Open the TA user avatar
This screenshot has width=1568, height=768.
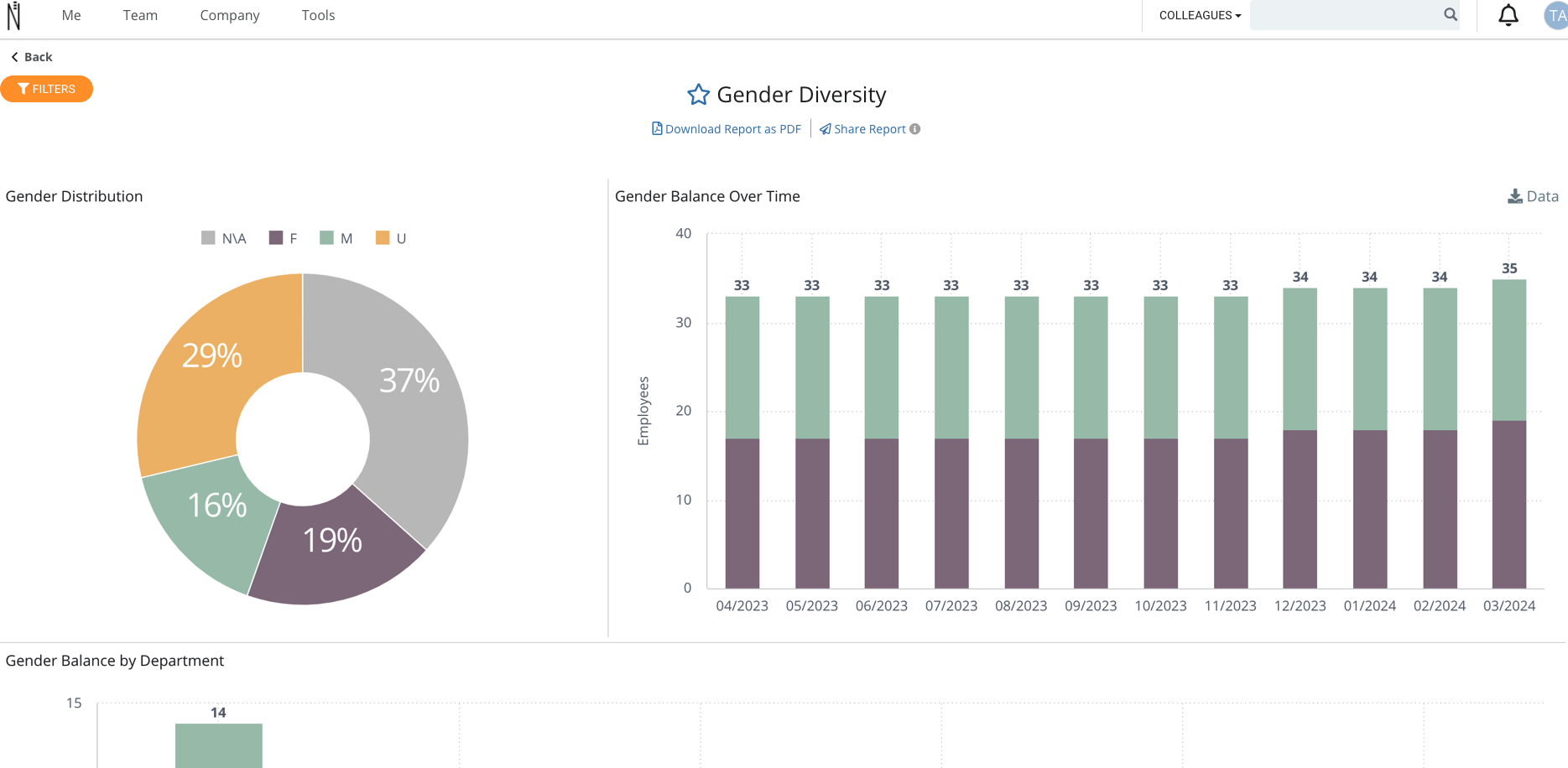[1556, 15]
